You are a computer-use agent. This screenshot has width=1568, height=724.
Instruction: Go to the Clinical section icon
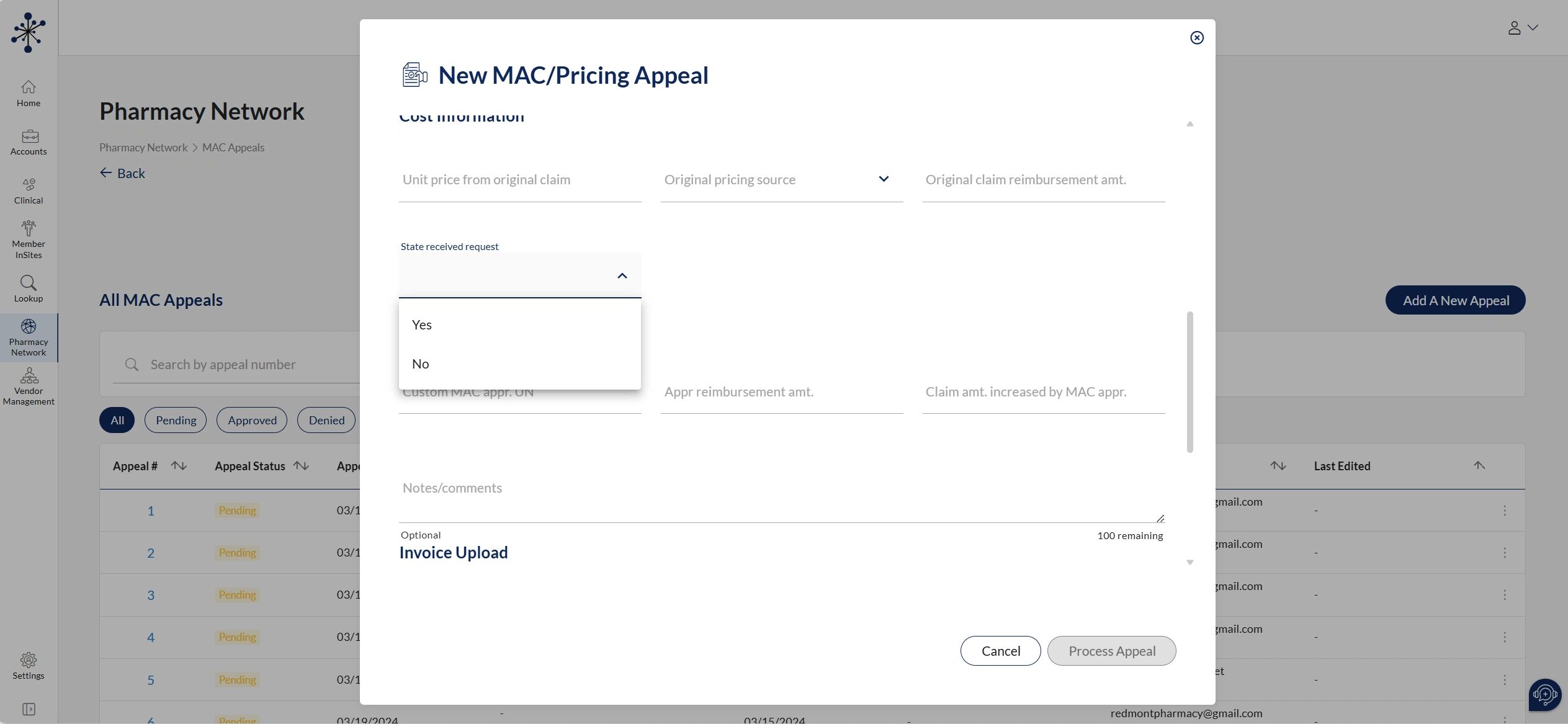coord(29,190)
